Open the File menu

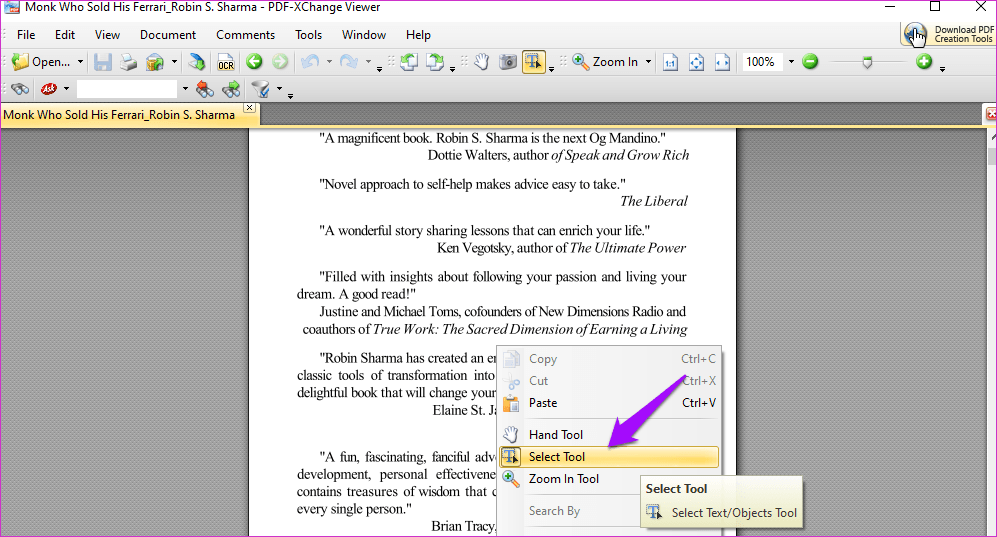coord(26,35)
